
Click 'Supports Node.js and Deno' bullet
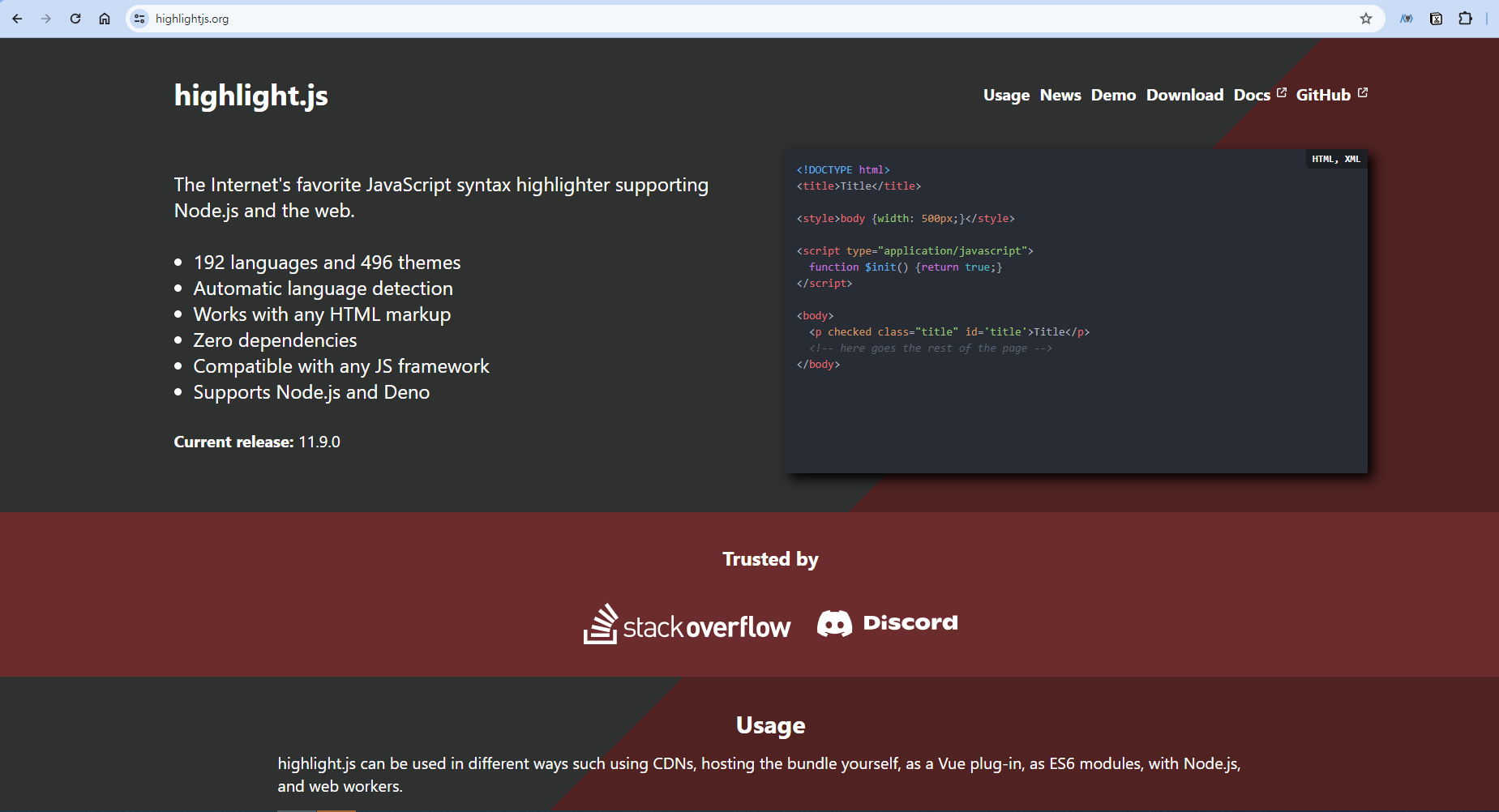point(311,392)
